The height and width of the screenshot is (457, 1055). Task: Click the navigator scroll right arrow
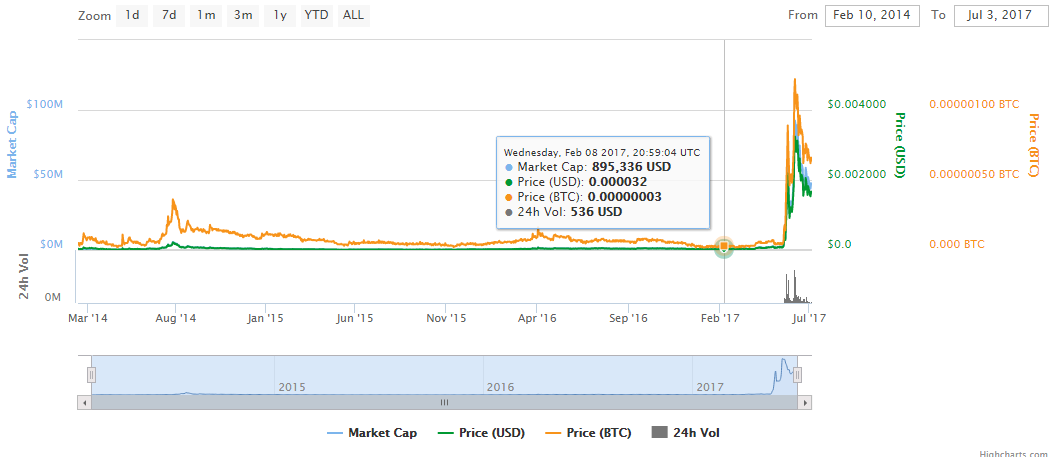805,402
